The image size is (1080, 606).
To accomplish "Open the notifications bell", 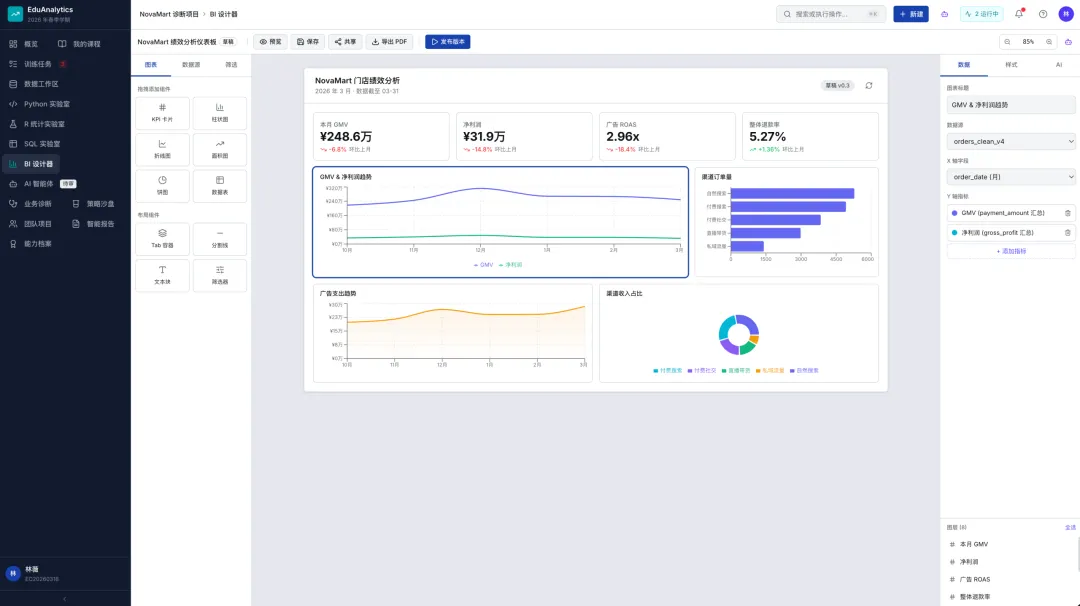I will click(1019, 14).
